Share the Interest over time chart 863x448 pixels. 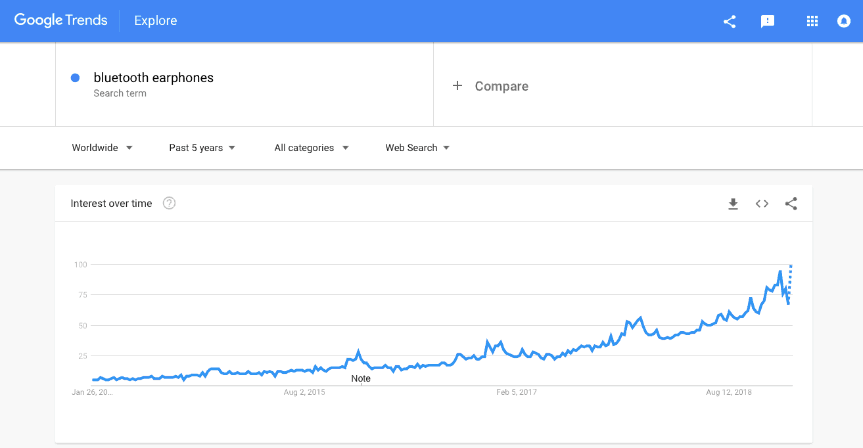(x=791, y=204)
